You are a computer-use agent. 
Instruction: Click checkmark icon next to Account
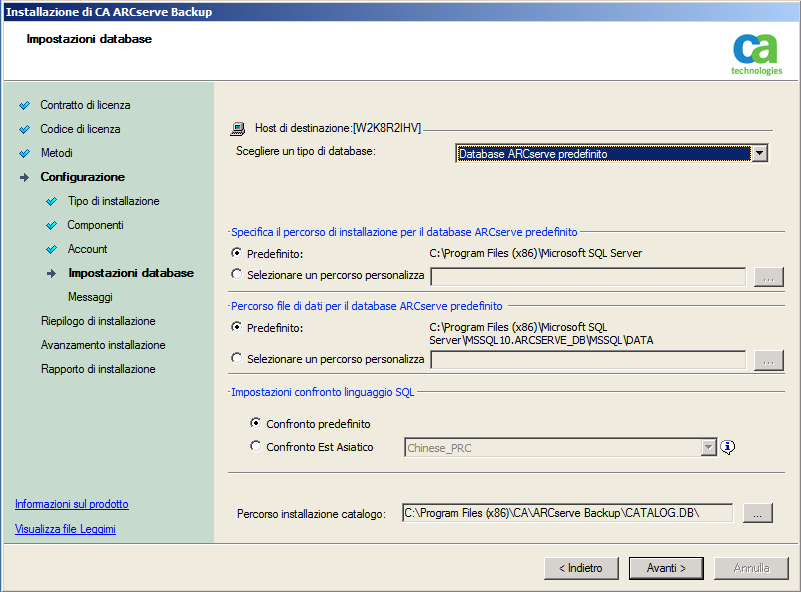[52, 249]
